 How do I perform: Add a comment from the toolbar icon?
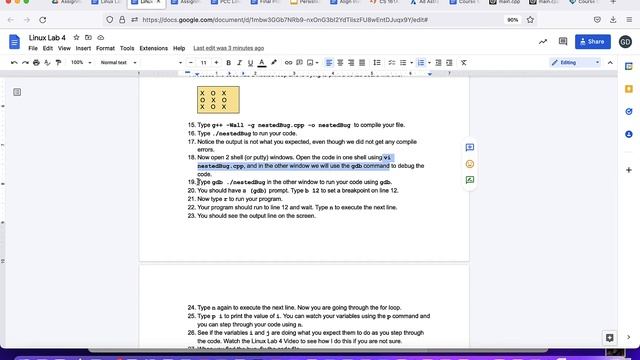click(x=299, y=62)
